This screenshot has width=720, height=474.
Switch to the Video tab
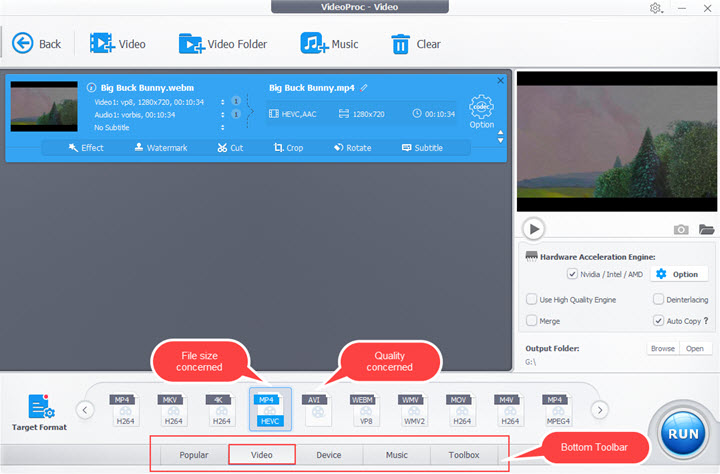(262, 455)
